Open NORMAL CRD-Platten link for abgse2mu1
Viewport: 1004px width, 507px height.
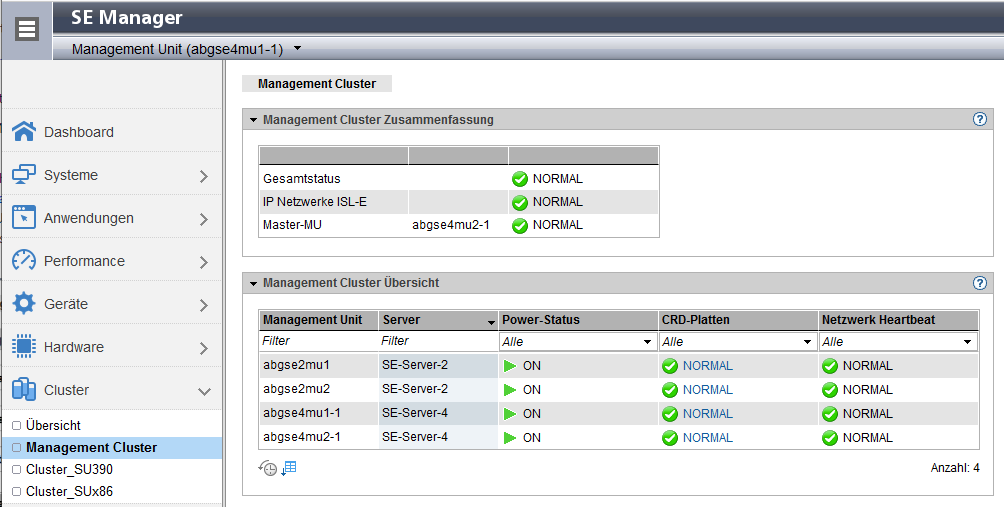tap(707, 366)
